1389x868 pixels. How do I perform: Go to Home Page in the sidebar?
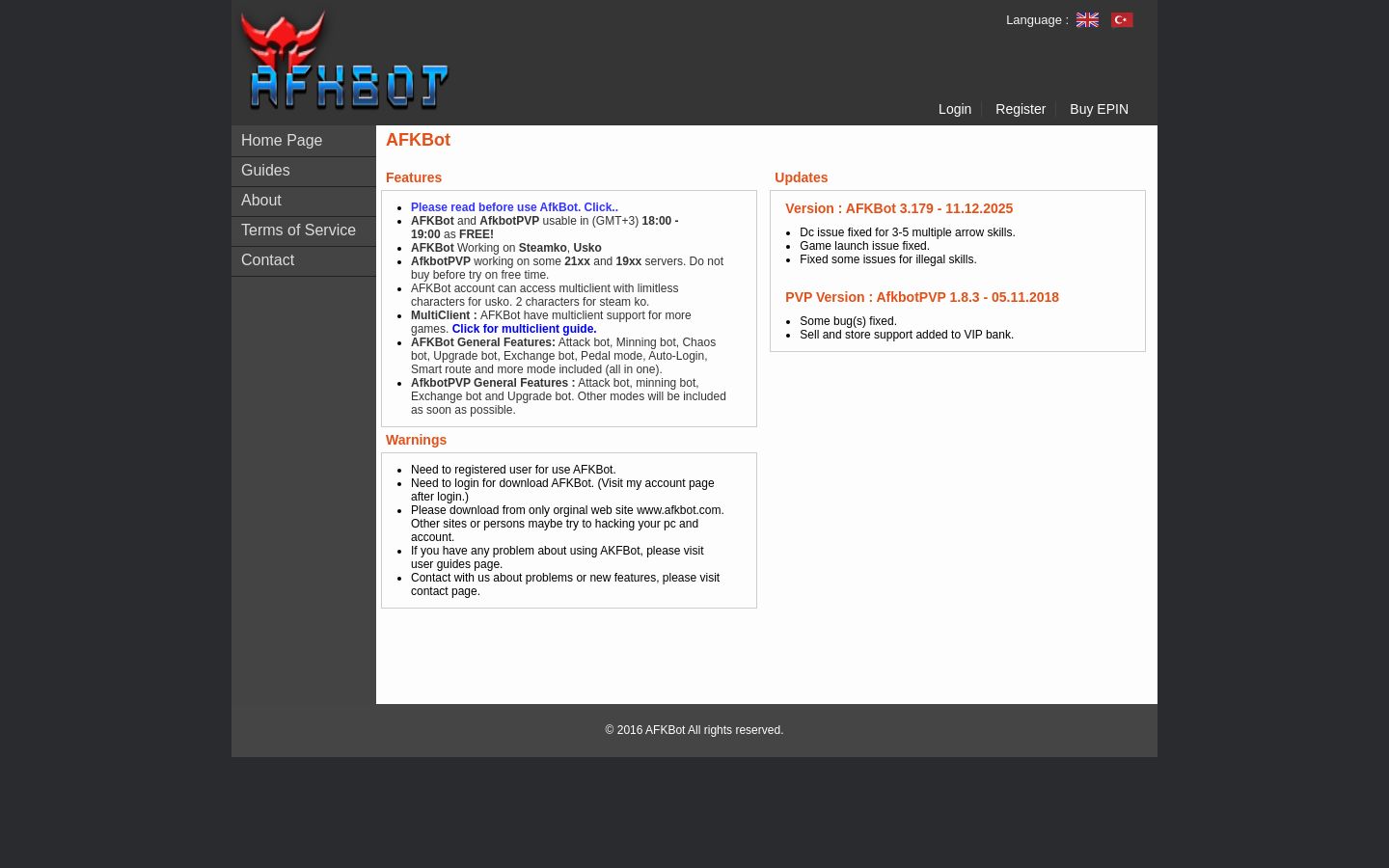click(x=282, y=140)
